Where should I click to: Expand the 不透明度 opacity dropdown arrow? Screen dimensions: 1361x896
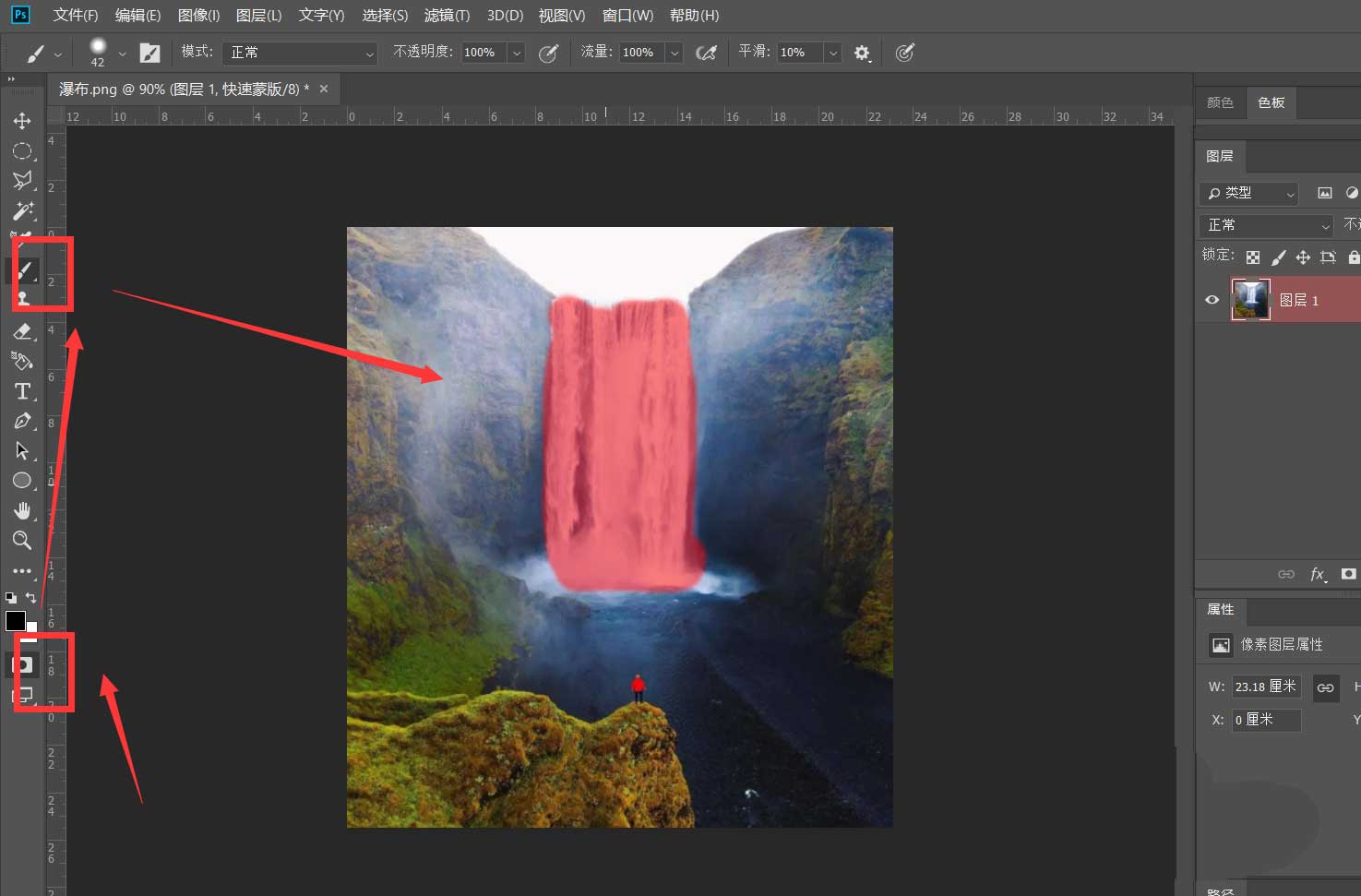click(x=517, y=53)
